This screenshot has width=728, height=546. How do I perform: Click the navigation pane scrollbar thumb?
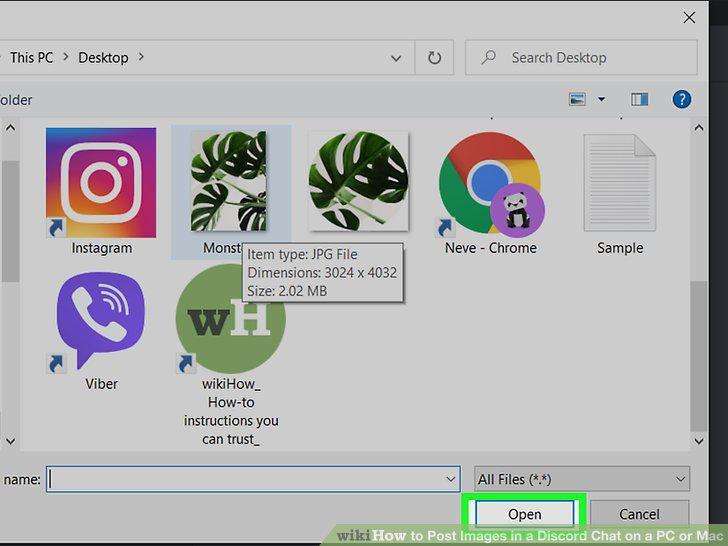10,221
